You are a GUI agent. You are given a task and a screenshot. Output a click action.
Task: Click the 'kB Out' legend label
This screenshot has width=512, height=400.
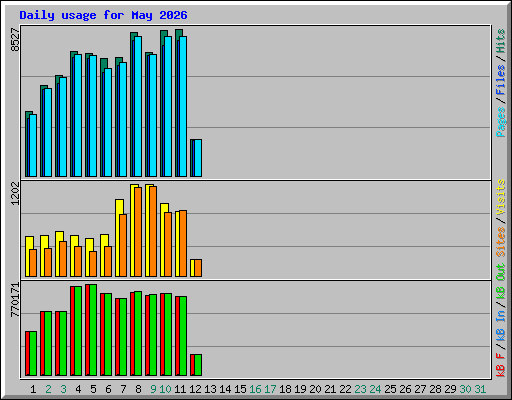coord(501,281)
